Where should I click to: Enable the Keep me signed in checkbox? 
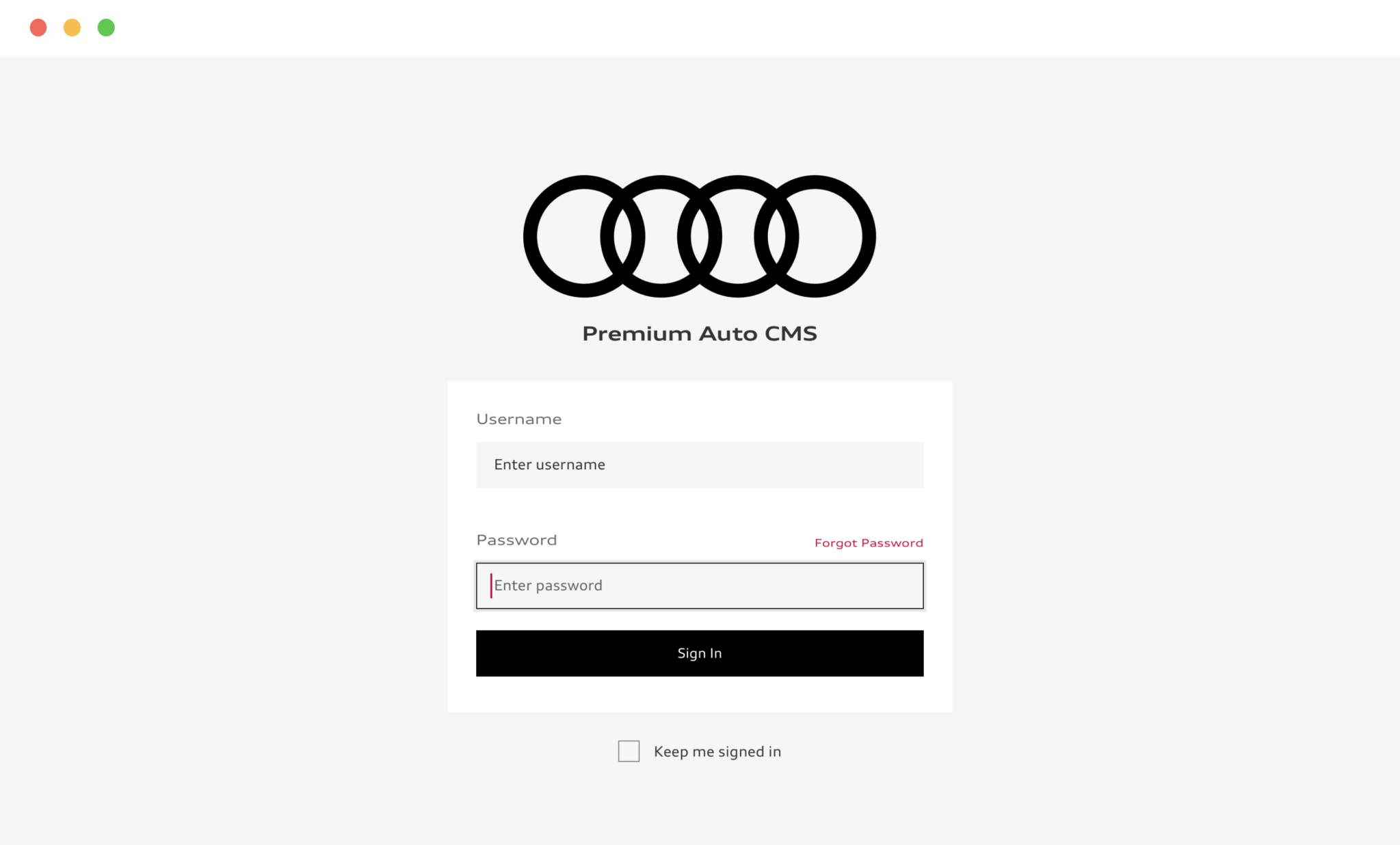(629, 751)
